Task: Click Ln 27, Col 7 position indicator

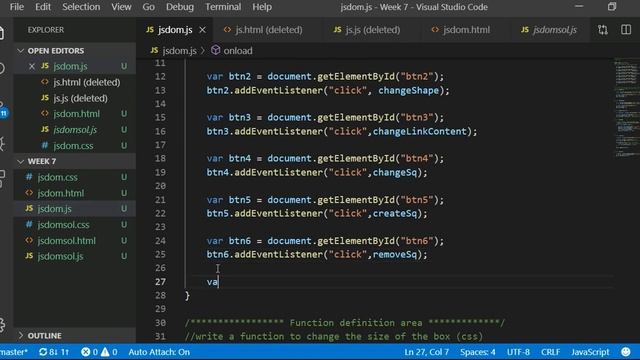Action: coord(426,352)
